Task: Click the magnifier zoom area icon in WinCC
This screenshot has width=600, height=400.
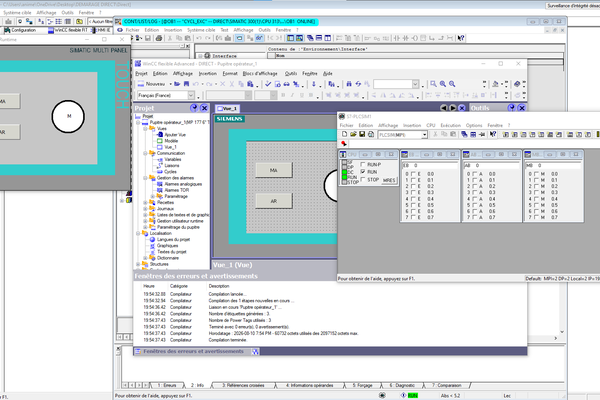Action: click(433, 84)
